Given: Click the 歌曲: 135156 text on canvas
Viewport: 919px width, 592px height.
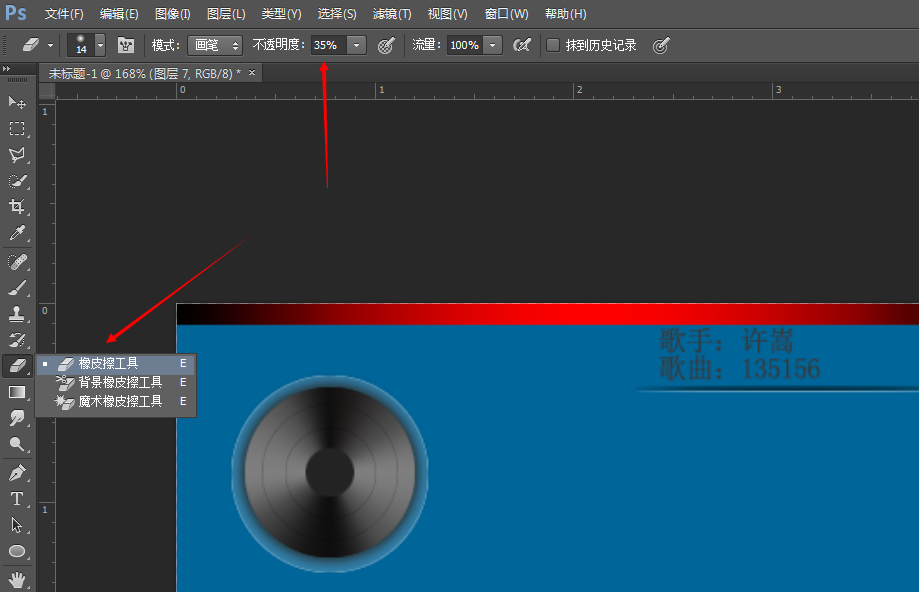Looking at the screenshot, I should 739,369.
